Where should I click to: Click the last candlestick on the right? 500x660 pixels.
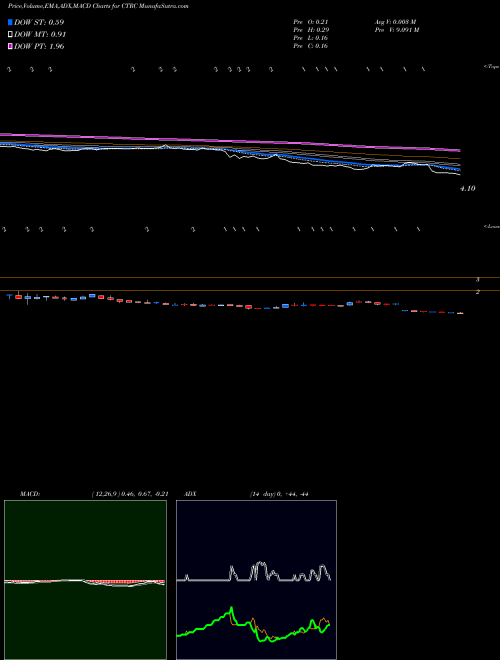tap(460, 313)
